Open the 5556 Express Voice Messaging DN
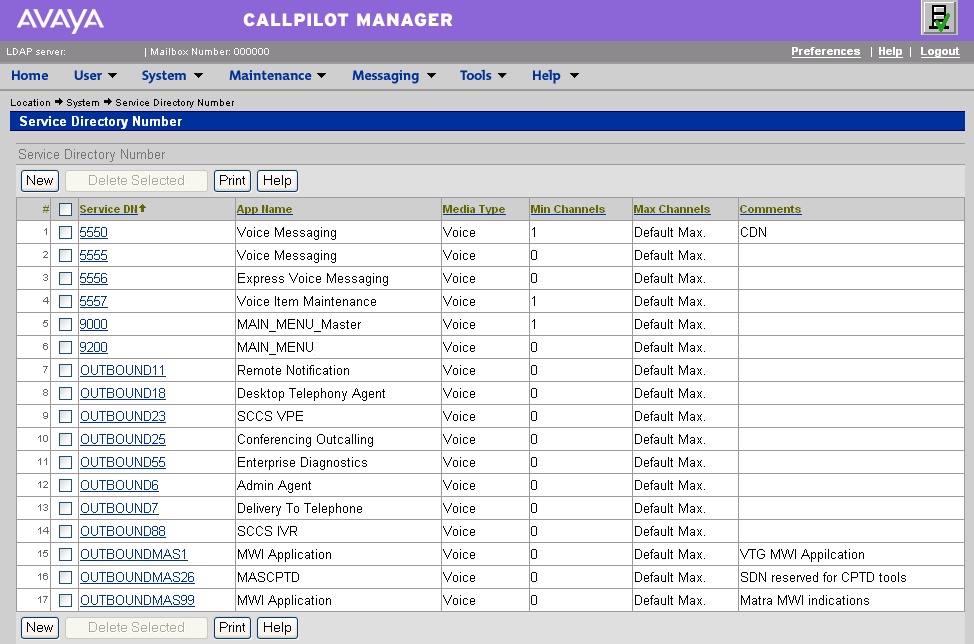Image resolution: width=974 pixels, height=644 pixels. point(94,279)
